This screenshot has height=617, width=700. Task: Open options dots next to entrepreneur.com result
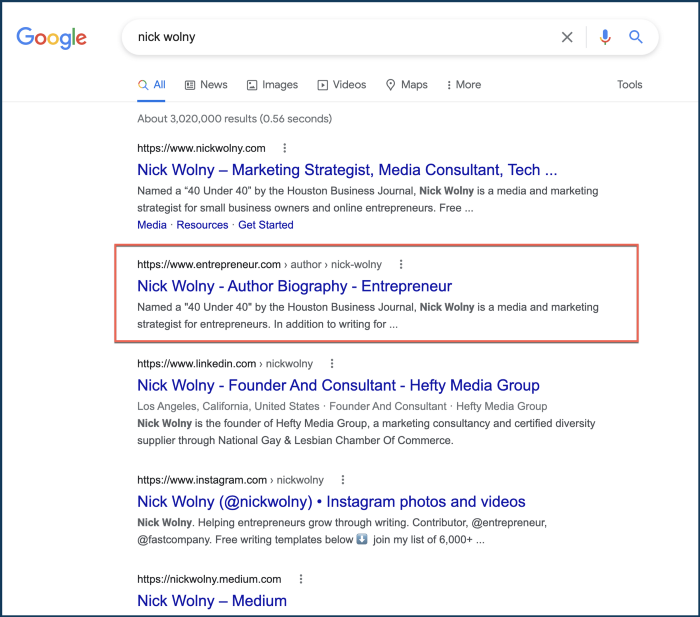click(401, 264)
